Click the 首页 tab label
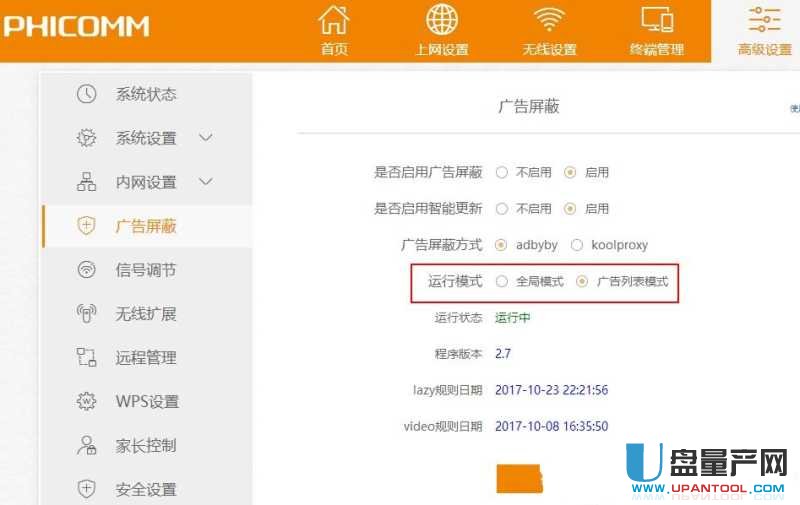Screen dimensions: 800x505 click(x=334, y=49)
